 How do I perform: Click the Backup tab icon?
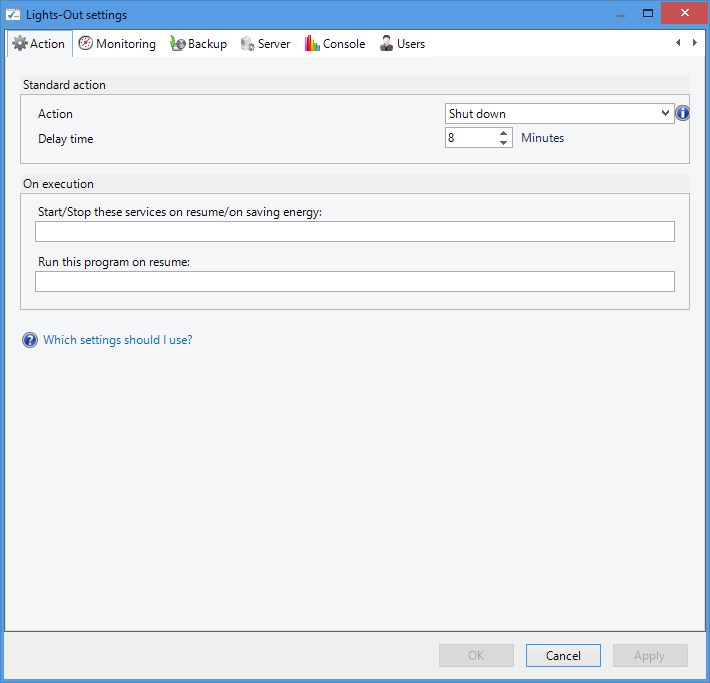point(178,43)
